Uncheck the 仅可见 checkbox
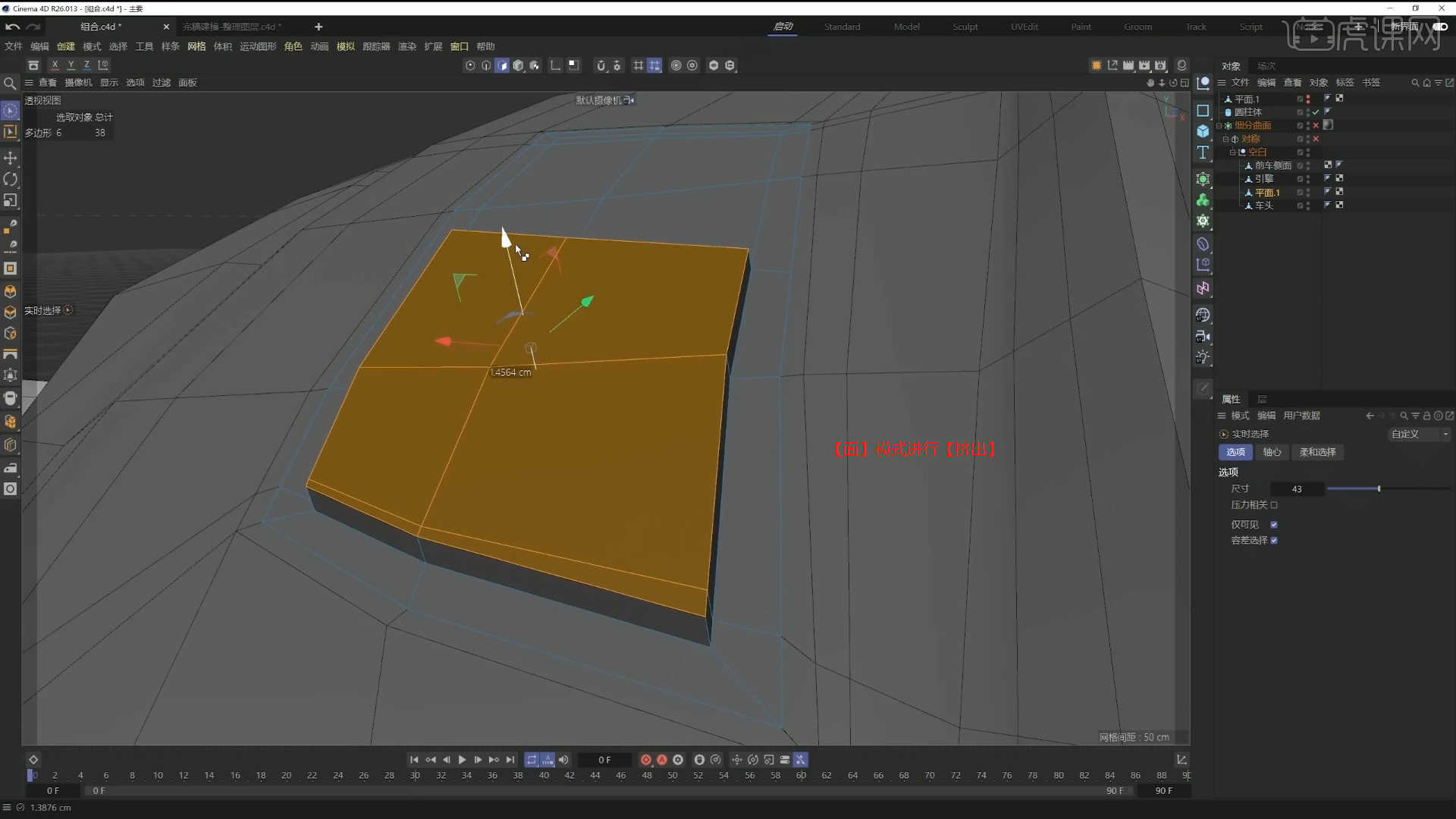Screen dimensions: 1456x819 pos(1274,525)
